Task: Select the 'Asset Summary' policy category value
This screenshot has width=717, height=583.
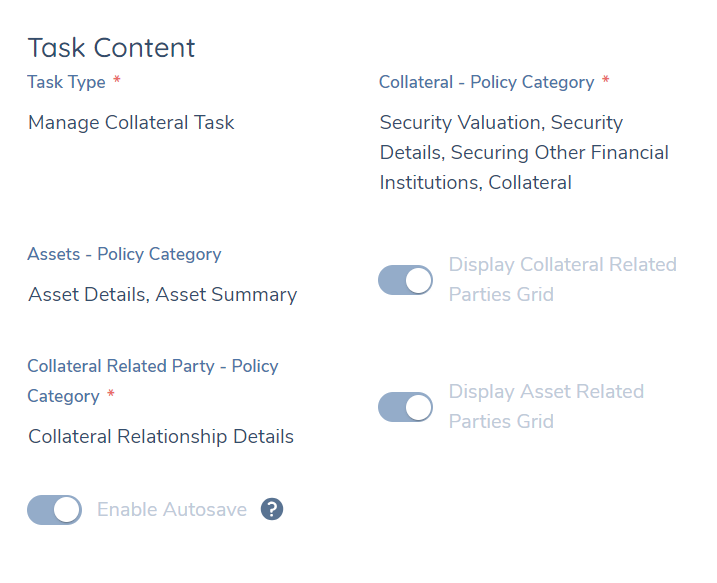Action: [226, 295]
